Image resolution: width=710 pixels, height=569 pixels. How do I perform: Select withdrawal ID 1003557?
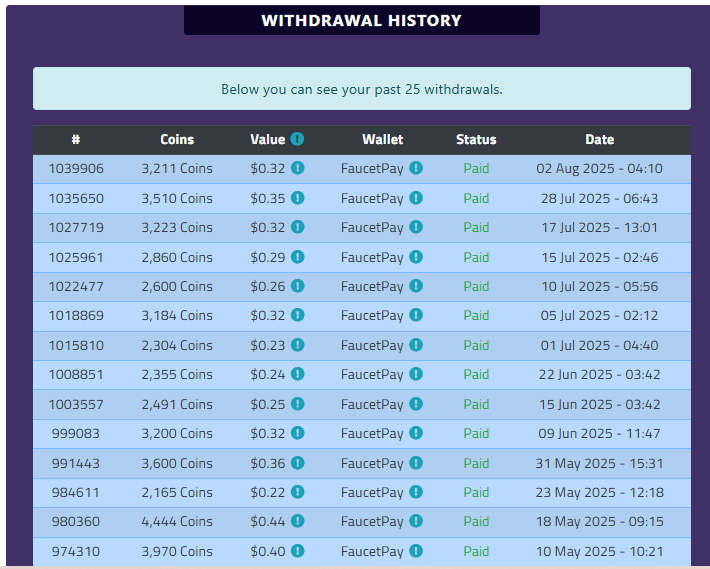(76, 405)
